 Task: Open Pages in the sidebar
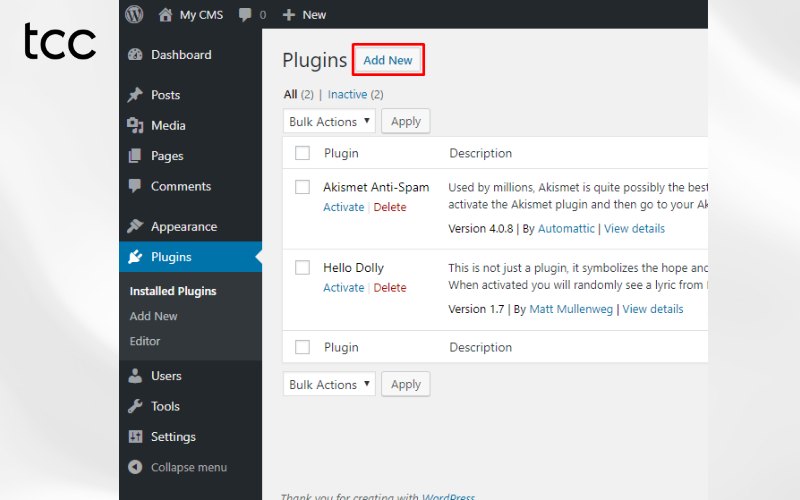167,156
